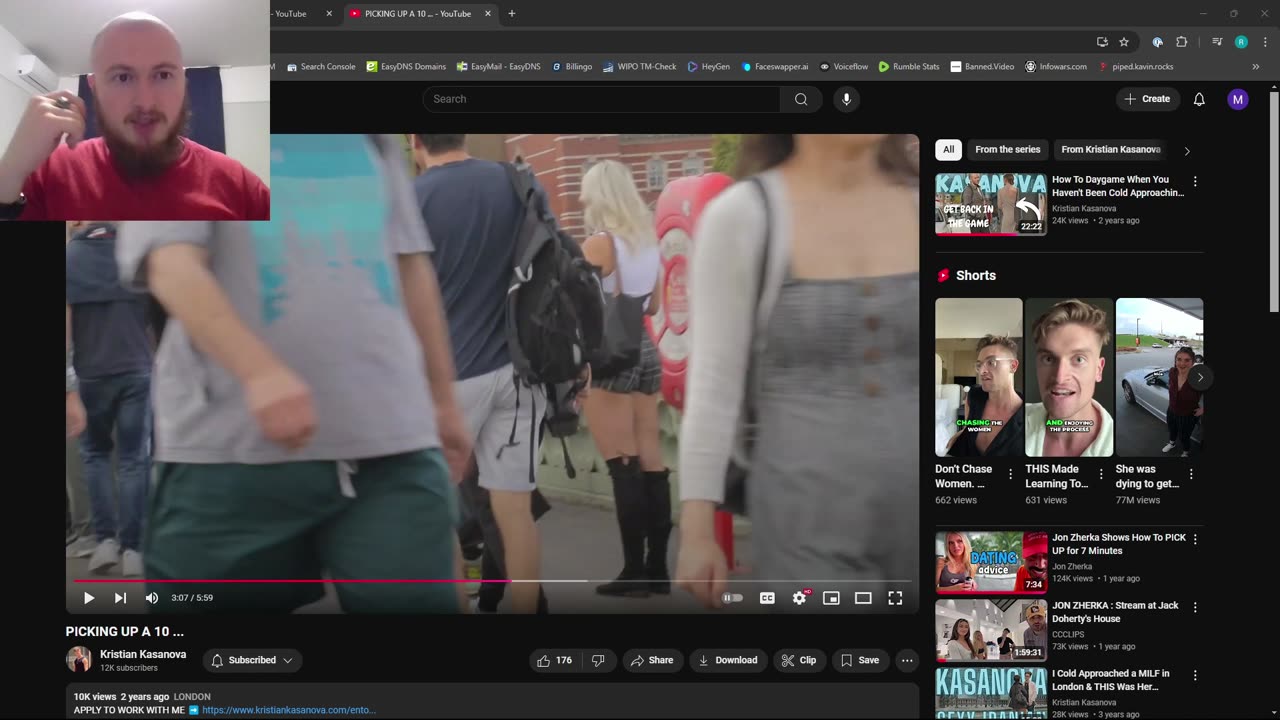Open browser extensions puzzle icon
Screen dimensions: 1280x720
pyautogui.click(x=1181, y=42)
